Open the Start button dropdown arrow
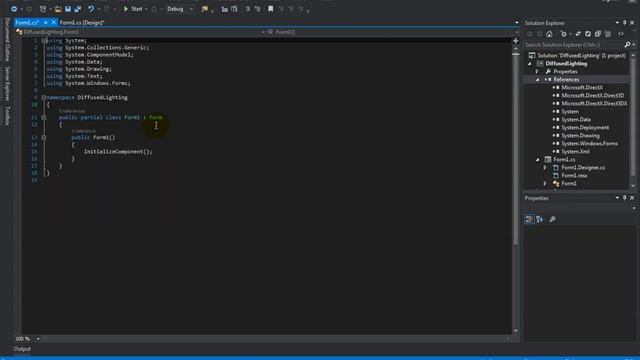Viewport: 640px width, 360px height. point(146,9)
